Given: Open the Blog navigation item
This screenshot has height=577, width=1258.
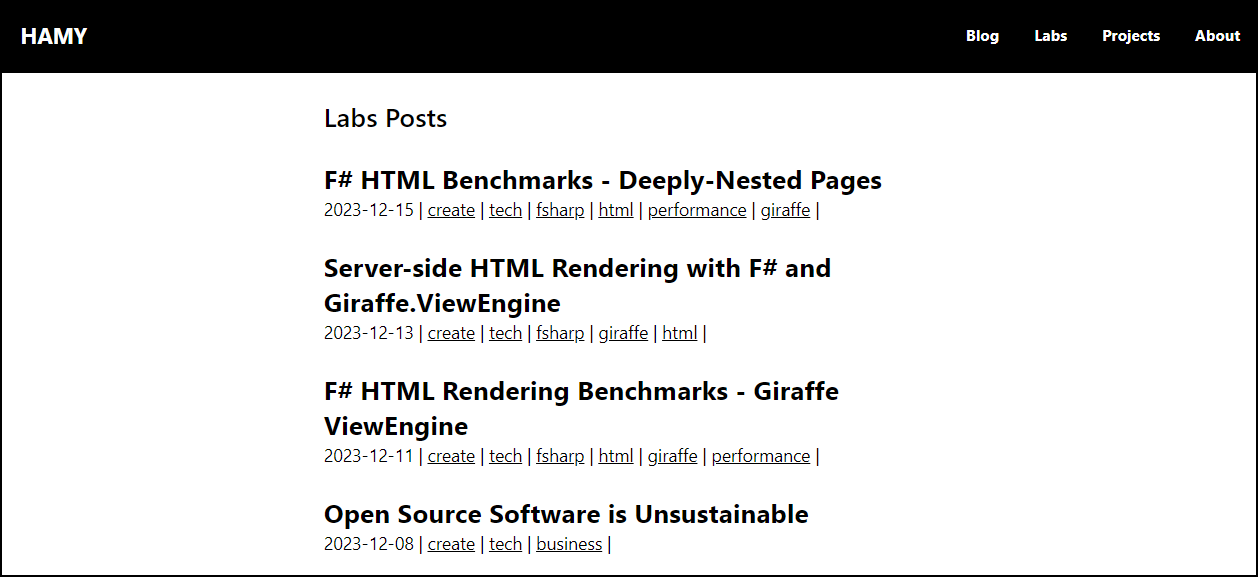Looking at the screenshot, I should 982,36.
